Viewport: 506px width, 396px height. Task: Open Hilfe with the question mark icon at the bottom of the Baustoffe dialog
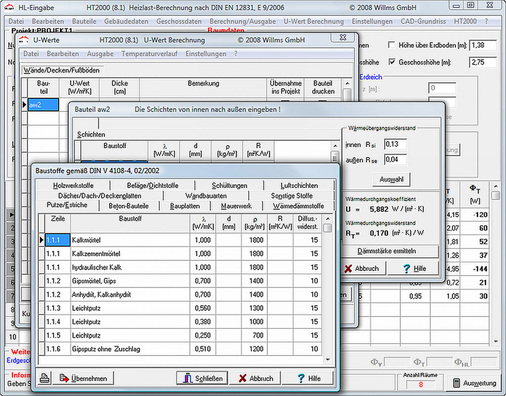coord(308,378)
